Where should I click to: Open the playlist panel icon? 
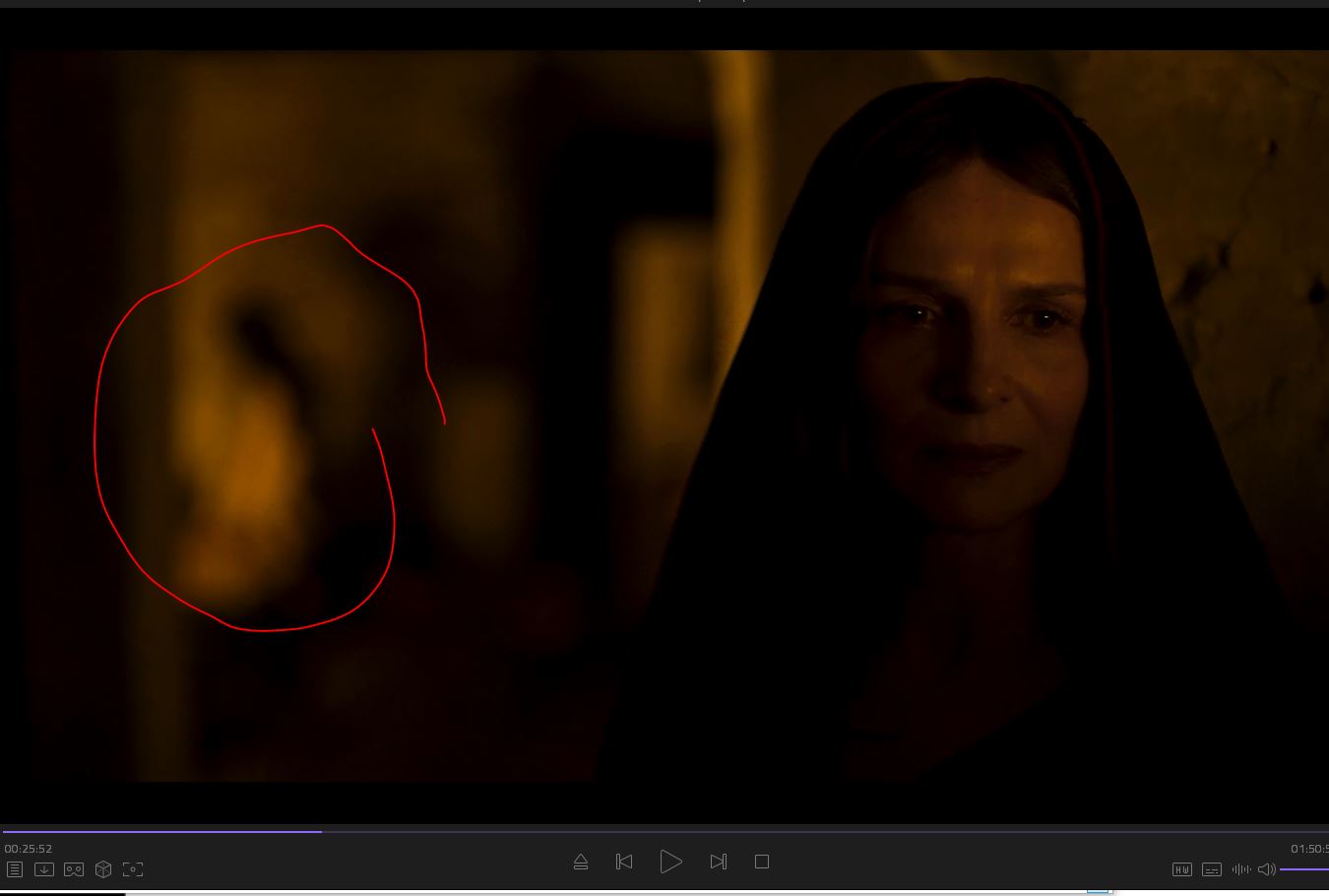point(15,869)
